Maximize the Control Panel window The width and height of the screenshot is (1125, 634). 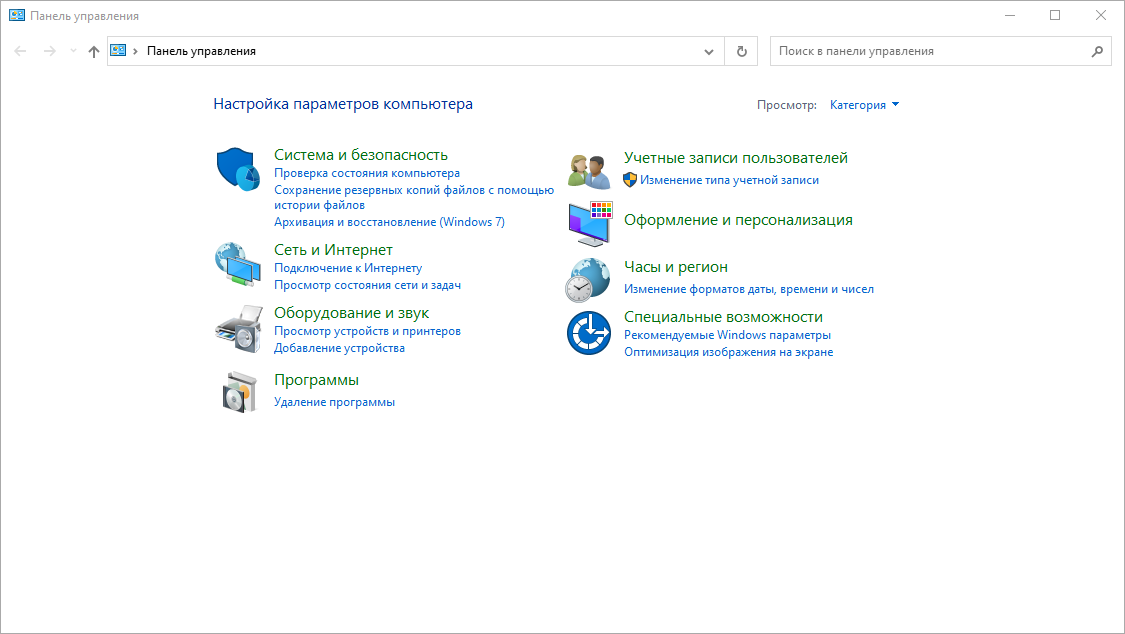(x=1055, y=15)
